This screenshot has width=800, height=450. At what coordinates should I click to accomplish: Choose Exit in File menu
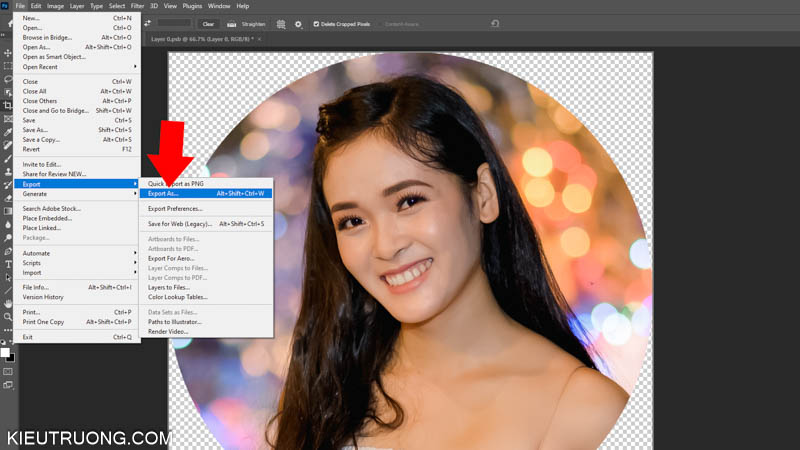pos(77,337)
